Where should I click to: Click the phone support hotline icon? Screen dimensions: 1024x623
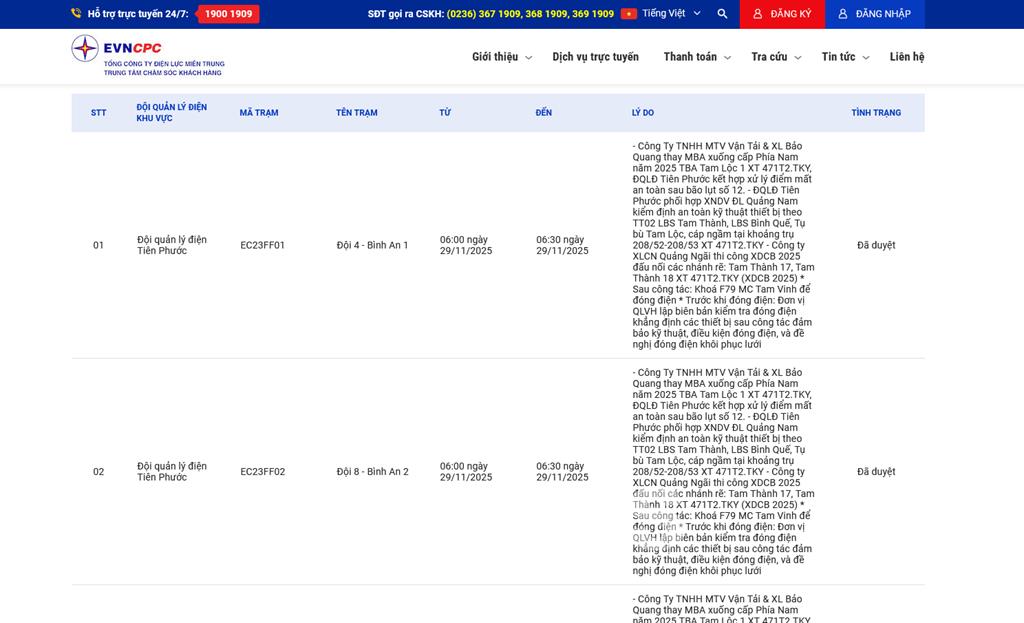click(x=76, y=14)
